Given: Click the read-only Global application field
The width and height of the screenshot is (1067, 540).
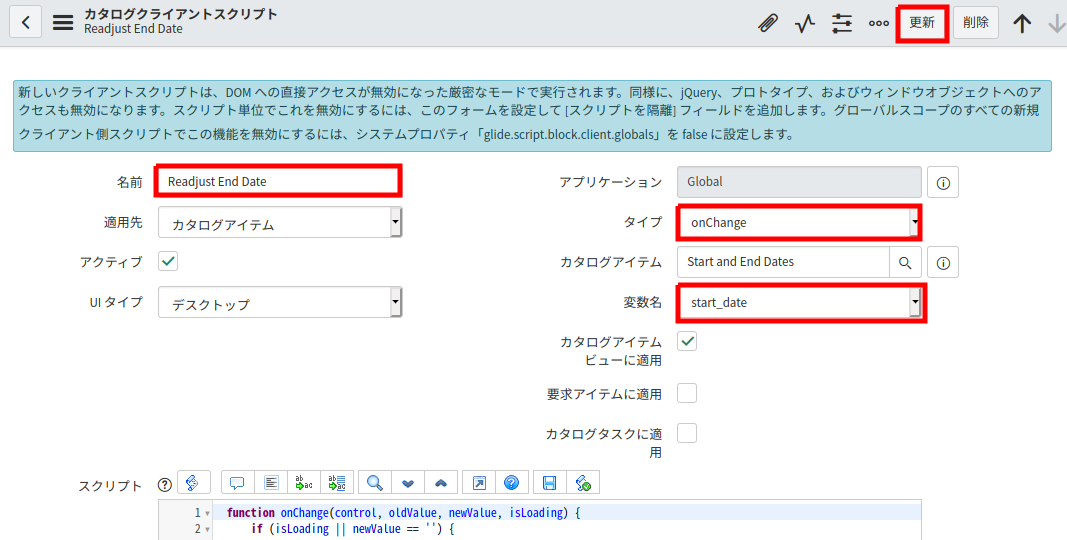Looking at the screenshot, I should click(x=800, y=182).
